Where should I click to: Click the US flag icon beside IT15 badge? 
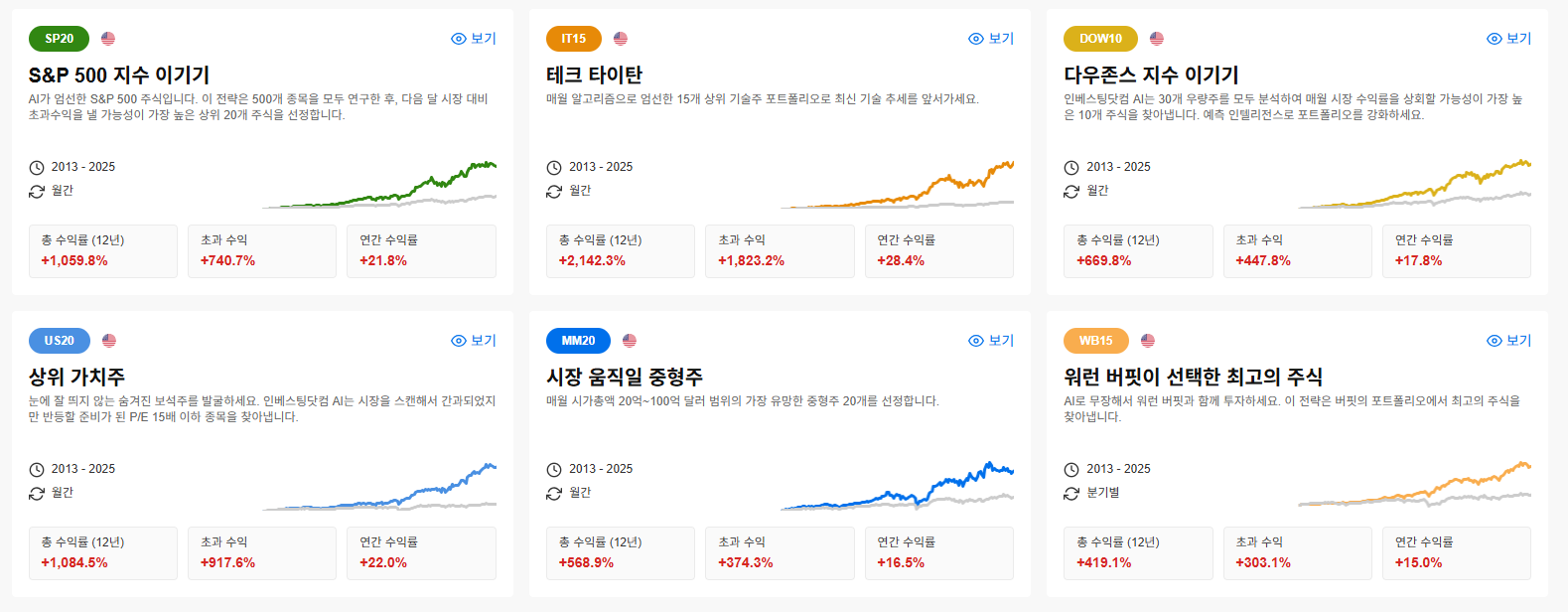click(621, 39)
